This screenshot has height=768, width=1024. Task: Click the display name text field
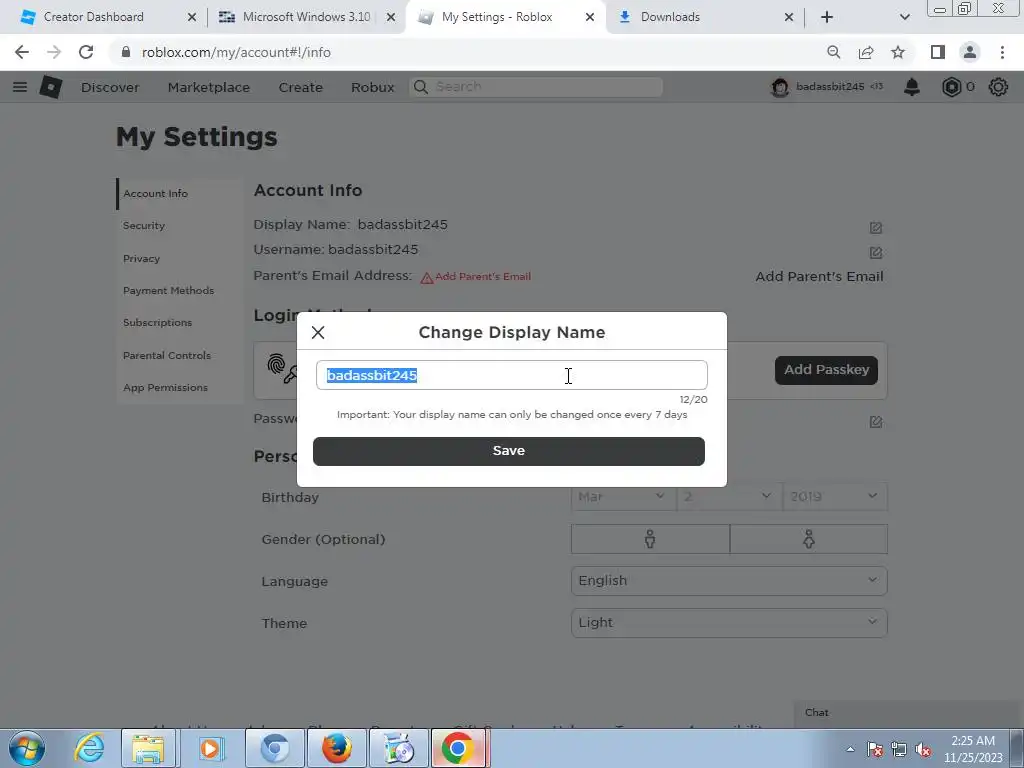click(x=511, y=375)
